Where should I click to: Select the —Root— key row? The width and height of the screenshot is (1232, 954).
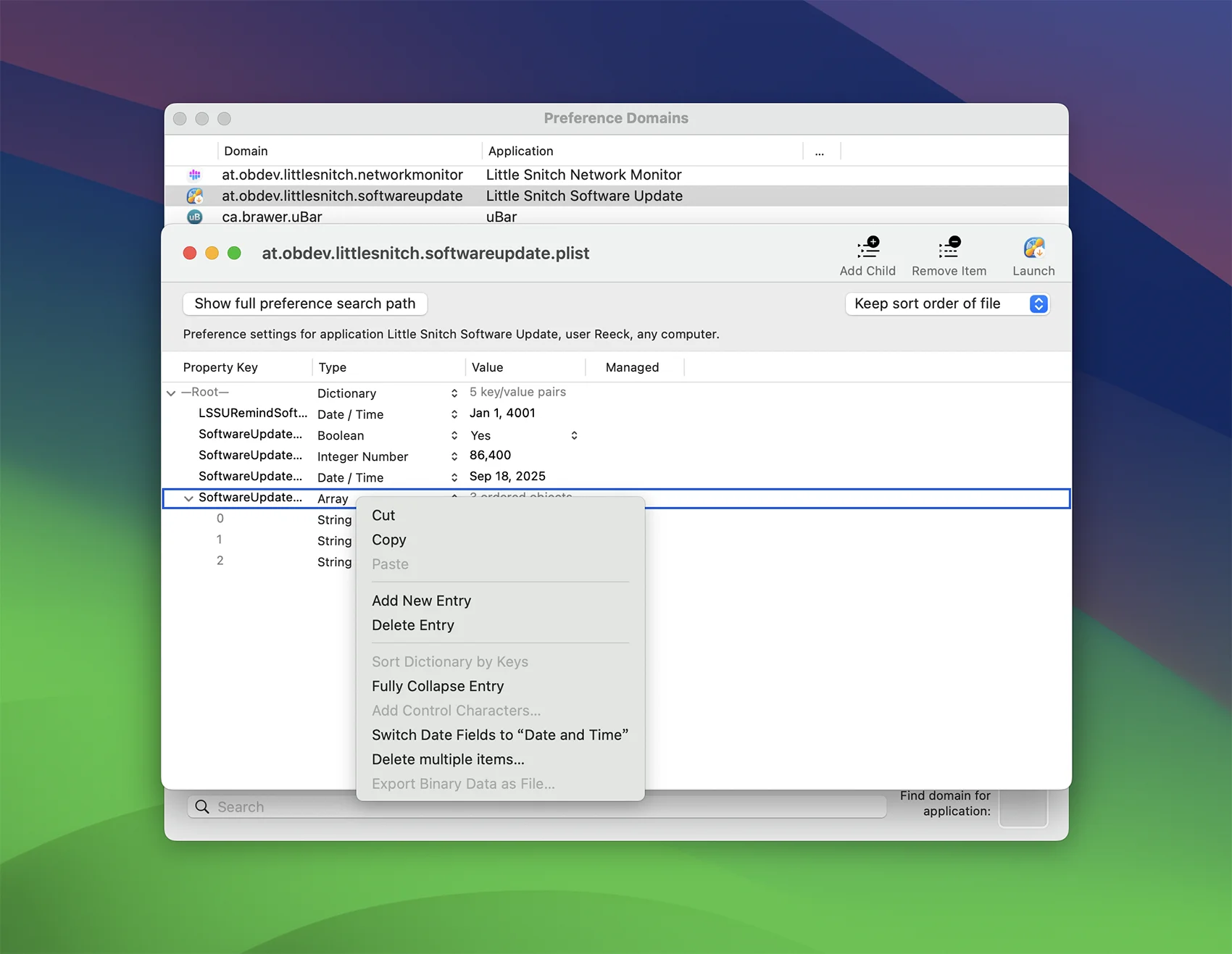205,392
